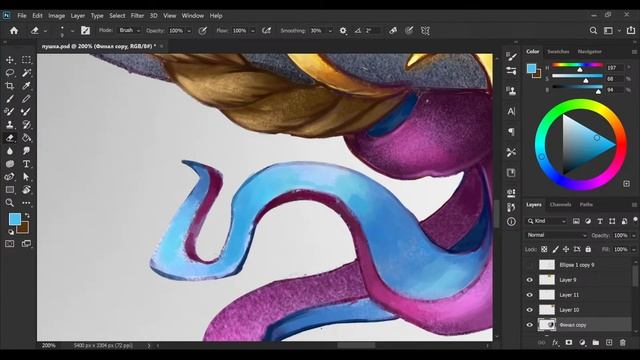Open the layer blend mode Normal dropdown
The height and width of the screenshot is (360, 640).
coord(556,235)
